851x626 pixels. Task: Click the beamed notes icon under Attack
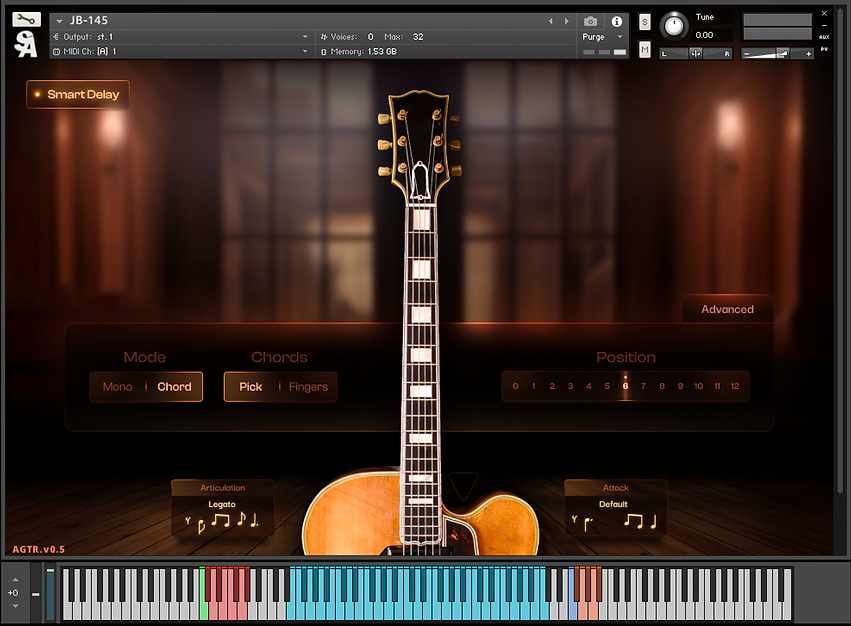click(x=633, y=520)
